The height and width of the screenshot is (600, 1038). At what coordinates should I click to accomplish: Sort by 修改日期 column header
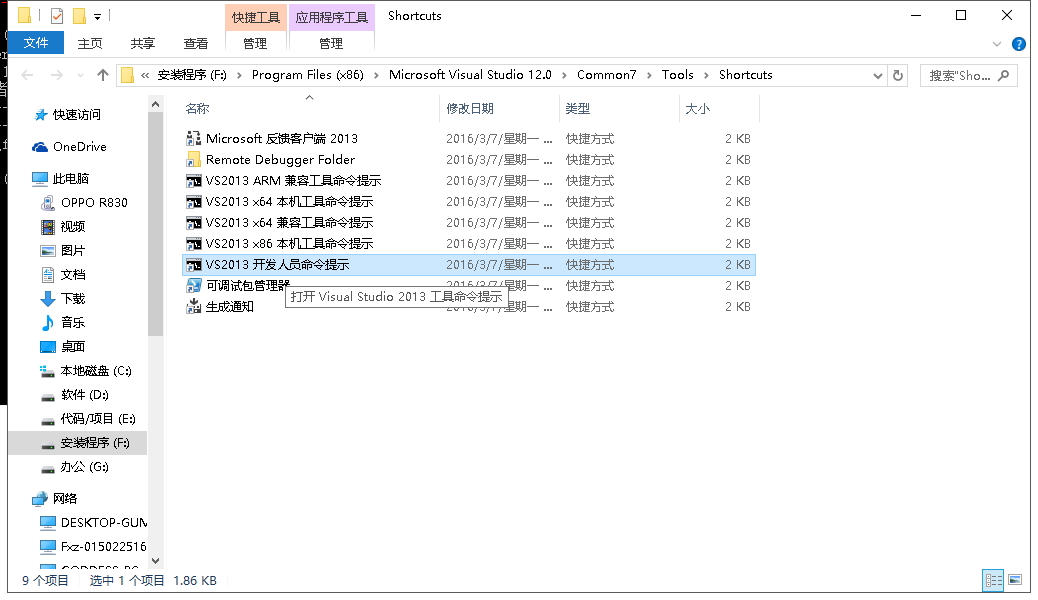(470, 109)
